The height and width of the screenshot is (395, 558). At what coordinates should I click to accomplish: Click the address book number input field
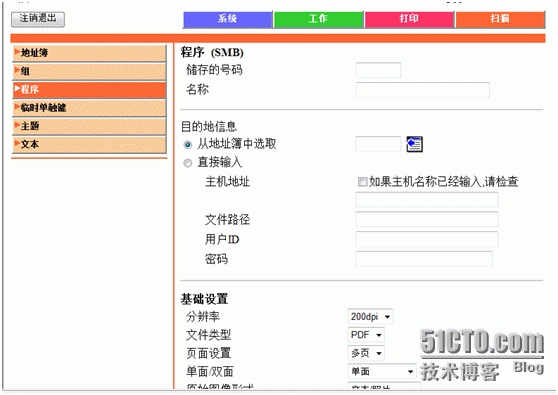378,144
